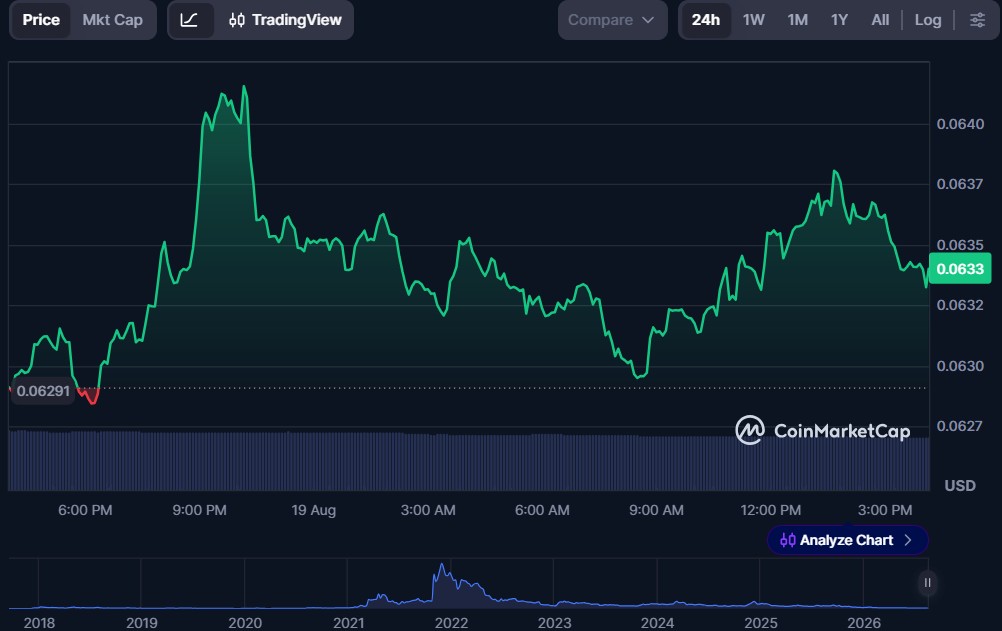Click the 6:00 AM time label
Viewport: 1002px width, 631px height.
click(542, 510)
